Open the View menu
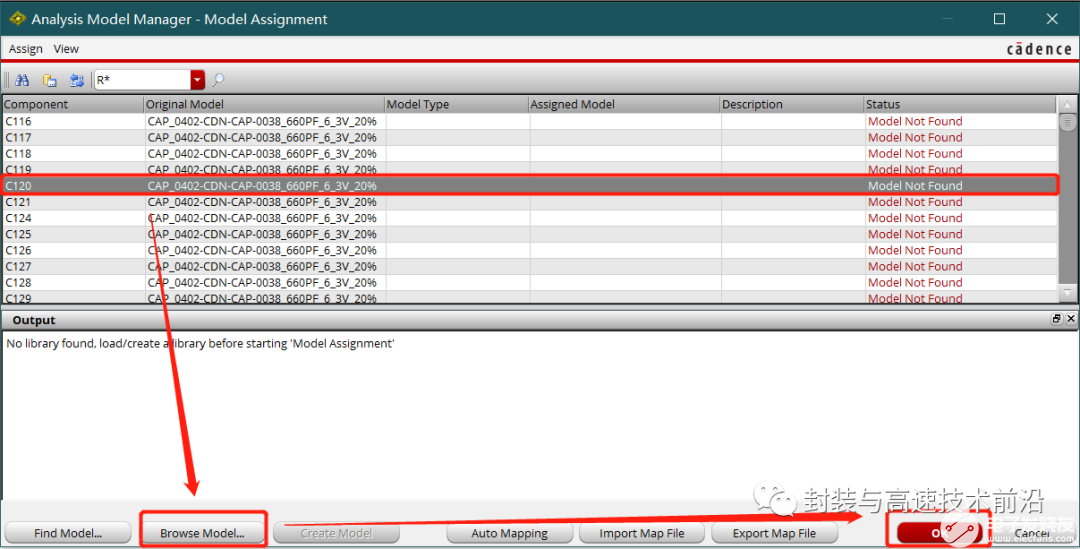Screen dimensions: 1080x549 [x=66, y=49]
